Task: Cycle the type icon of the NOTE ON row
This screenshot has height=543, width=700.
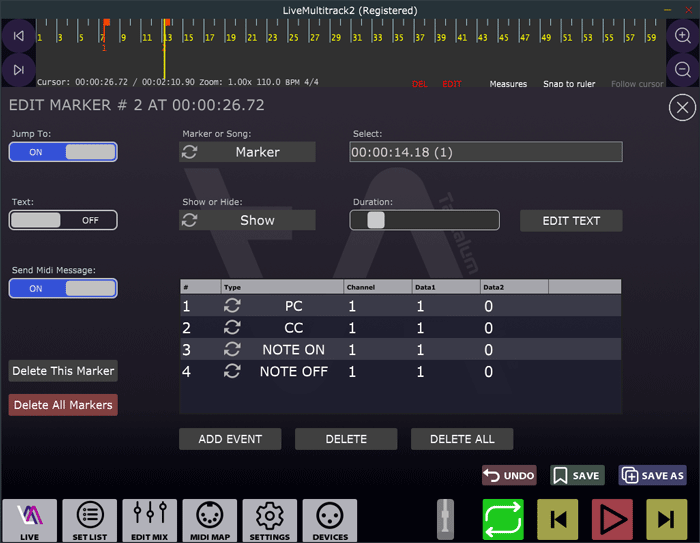Action: tap(232, 349)
